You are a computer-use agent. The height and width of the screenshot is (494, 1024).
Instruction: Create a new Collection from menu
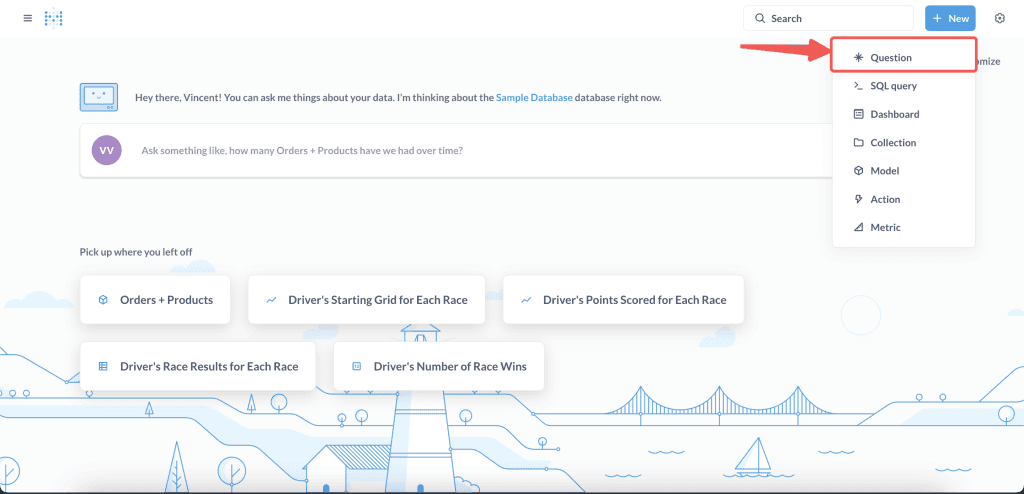pos(893,143)
